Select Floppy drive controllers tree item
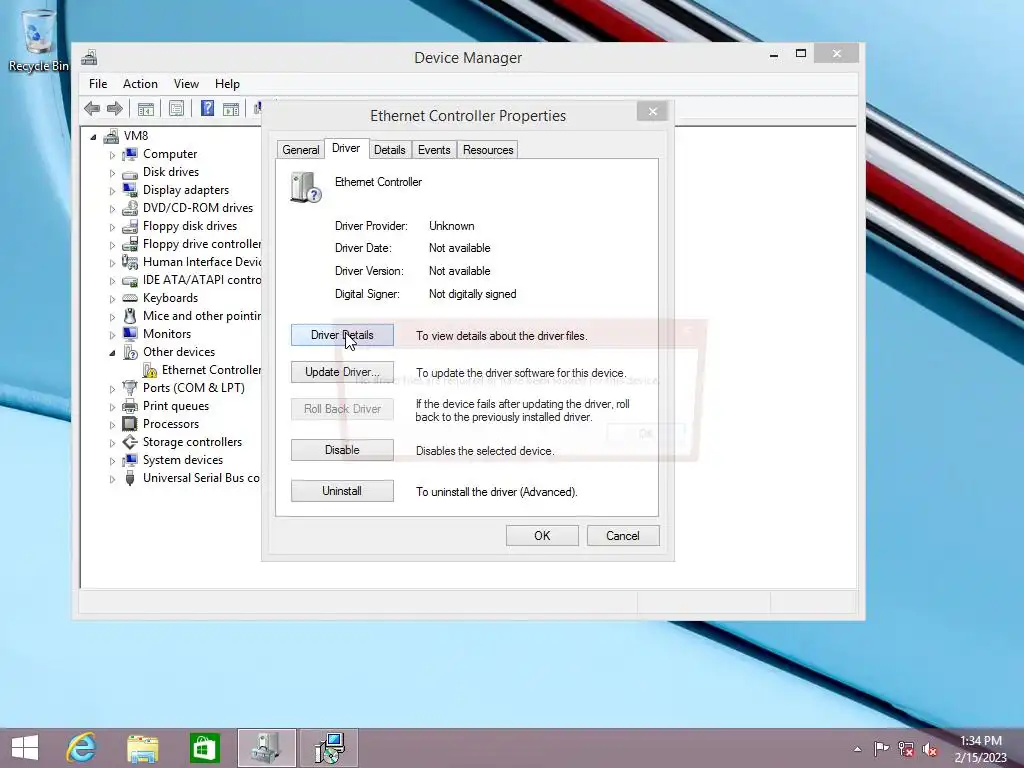Screen dimensions: 1024x768 pyautogui.click(x=202, y=244)
